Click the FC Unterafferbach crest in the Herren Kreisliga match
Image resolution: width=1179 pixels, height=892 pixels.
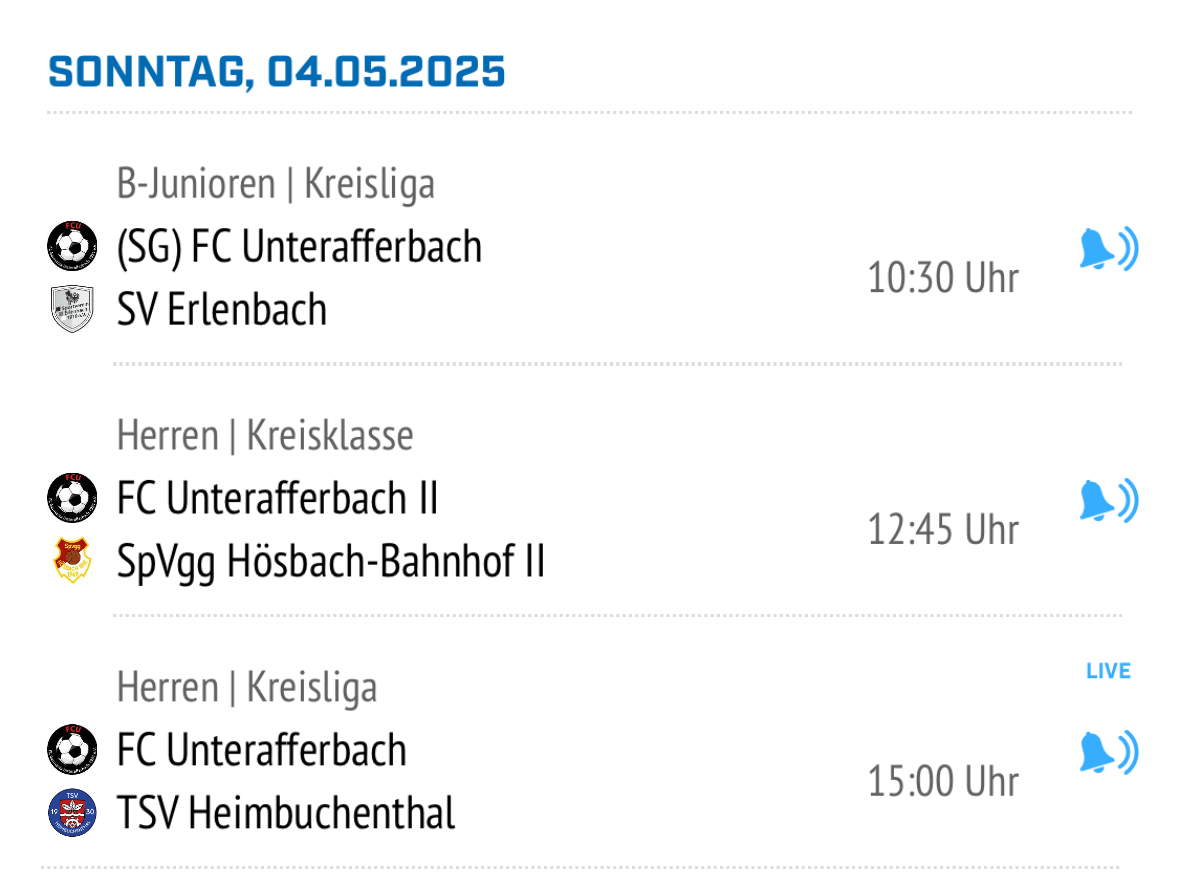click(72, 749)
